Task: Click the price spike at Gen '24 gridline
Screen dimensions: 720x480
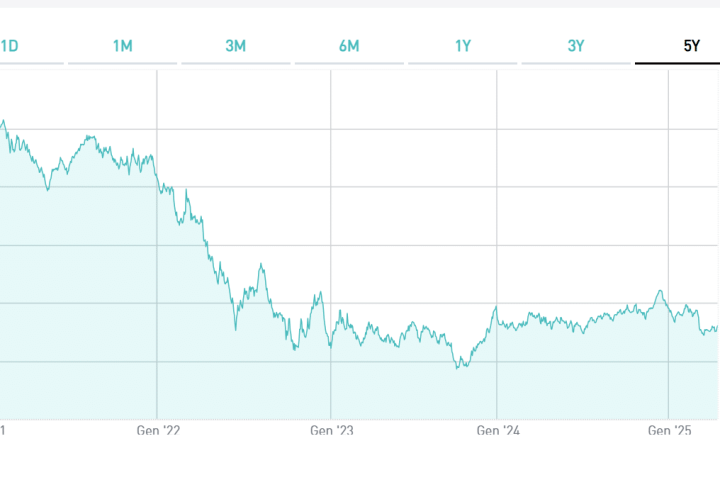Action: point(496,307)
